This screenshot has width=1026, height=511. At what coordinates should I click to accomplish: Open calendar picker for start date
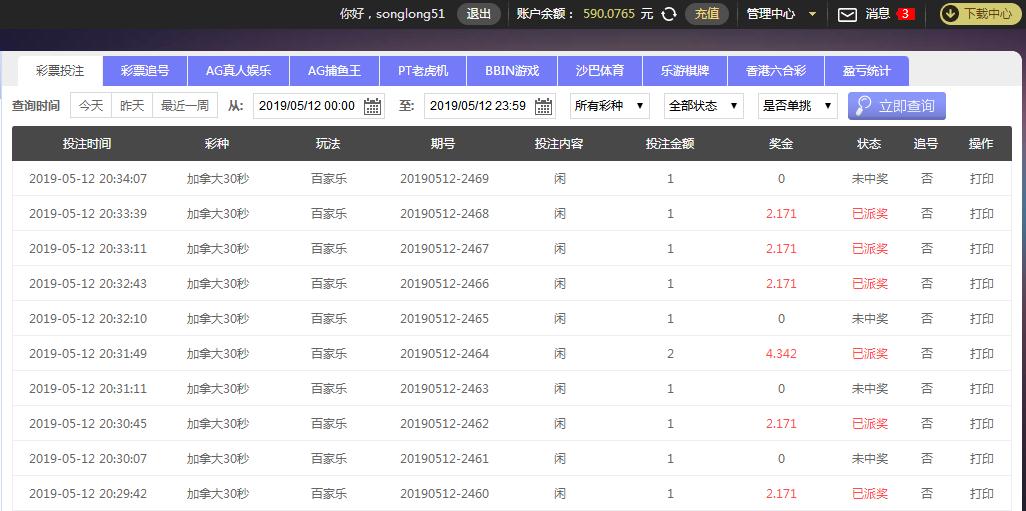tap(372, 106)
